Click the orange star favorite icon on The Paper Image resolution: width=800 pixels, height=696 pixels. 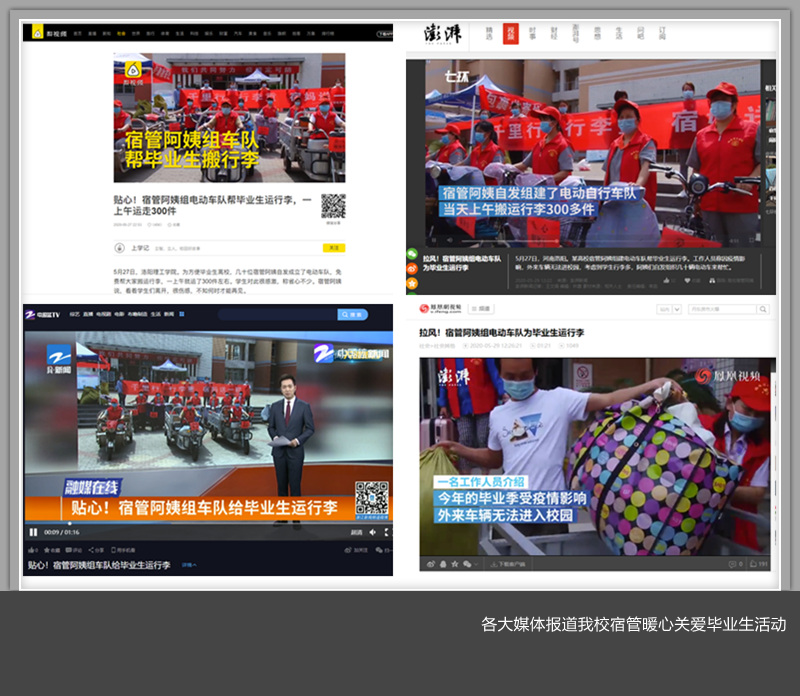pyautogui.click(x=411, y=282)
